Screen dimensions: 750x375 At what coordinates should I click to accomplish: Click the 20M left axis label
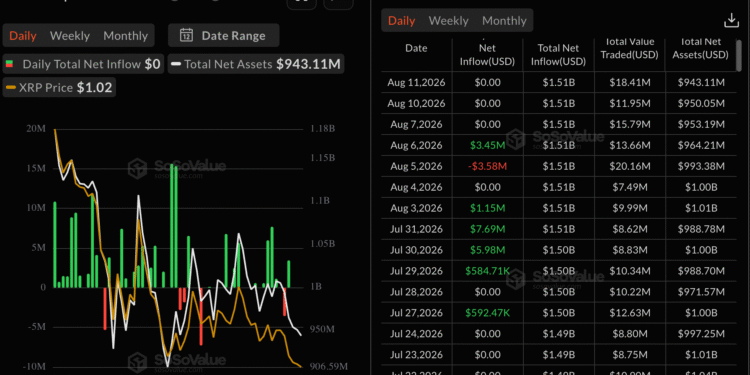36,129
